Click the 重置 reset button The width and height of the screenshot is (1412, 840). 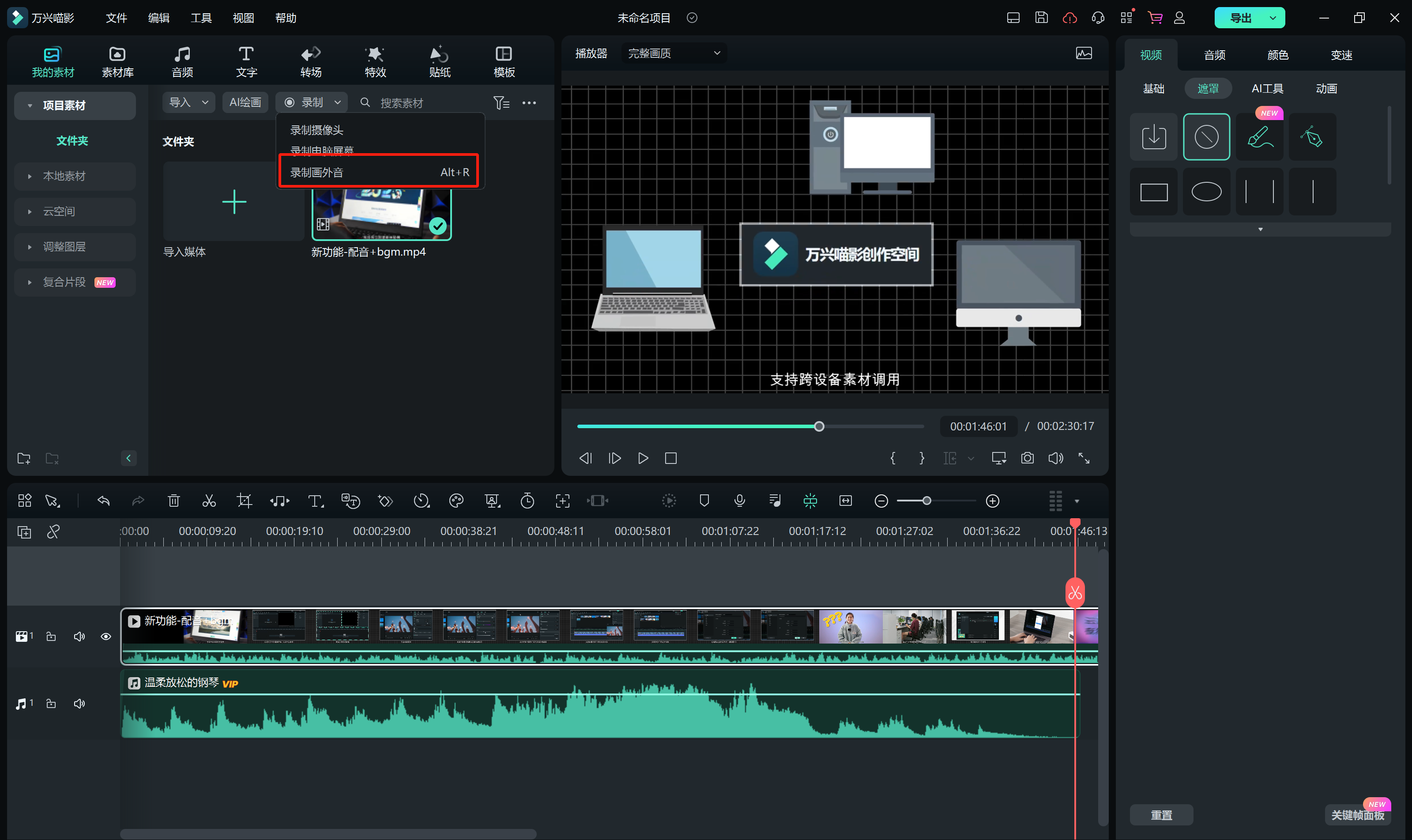[1161, 815]
